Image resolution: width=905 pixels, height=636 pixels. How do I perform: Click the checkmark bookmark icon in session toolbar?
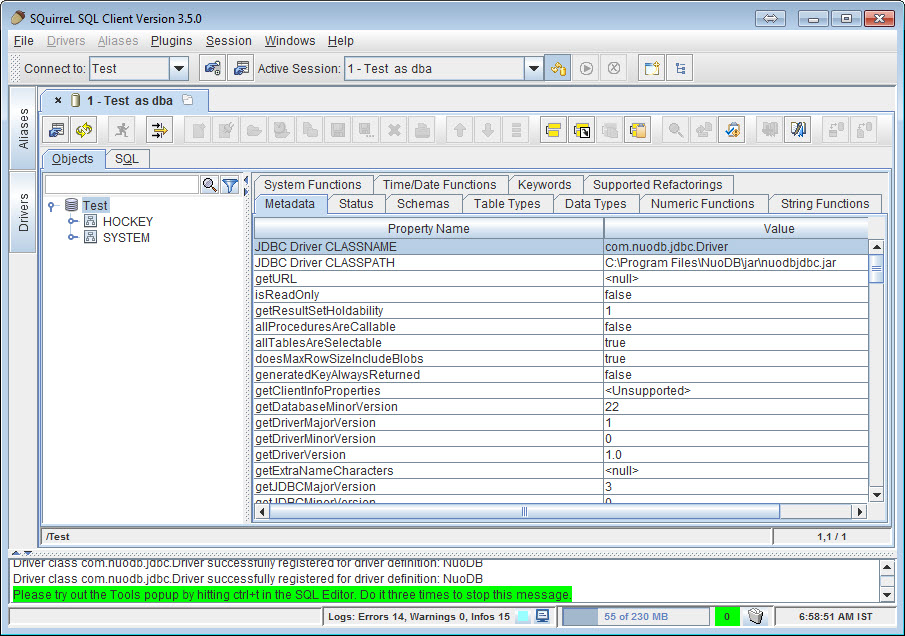point(732,130)
